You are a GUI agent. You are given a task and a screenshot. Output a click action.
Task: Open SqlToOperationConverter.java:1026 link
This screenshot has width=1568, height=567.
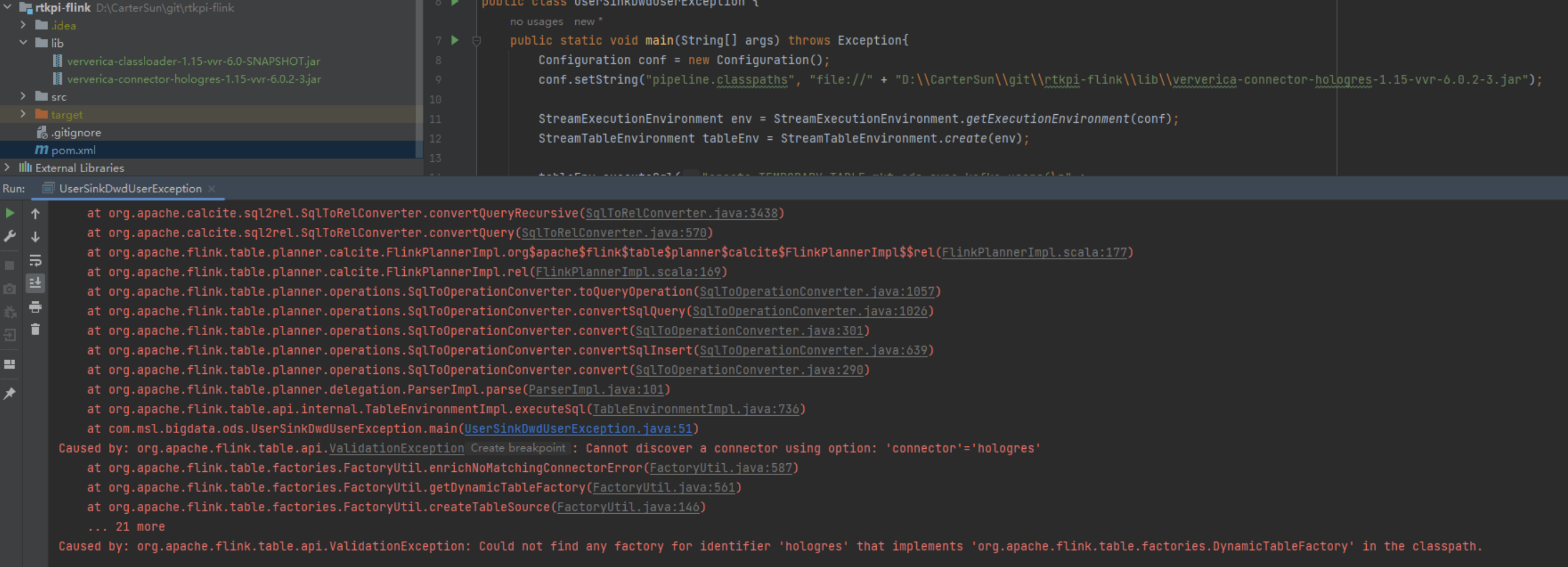click(810, 311)
